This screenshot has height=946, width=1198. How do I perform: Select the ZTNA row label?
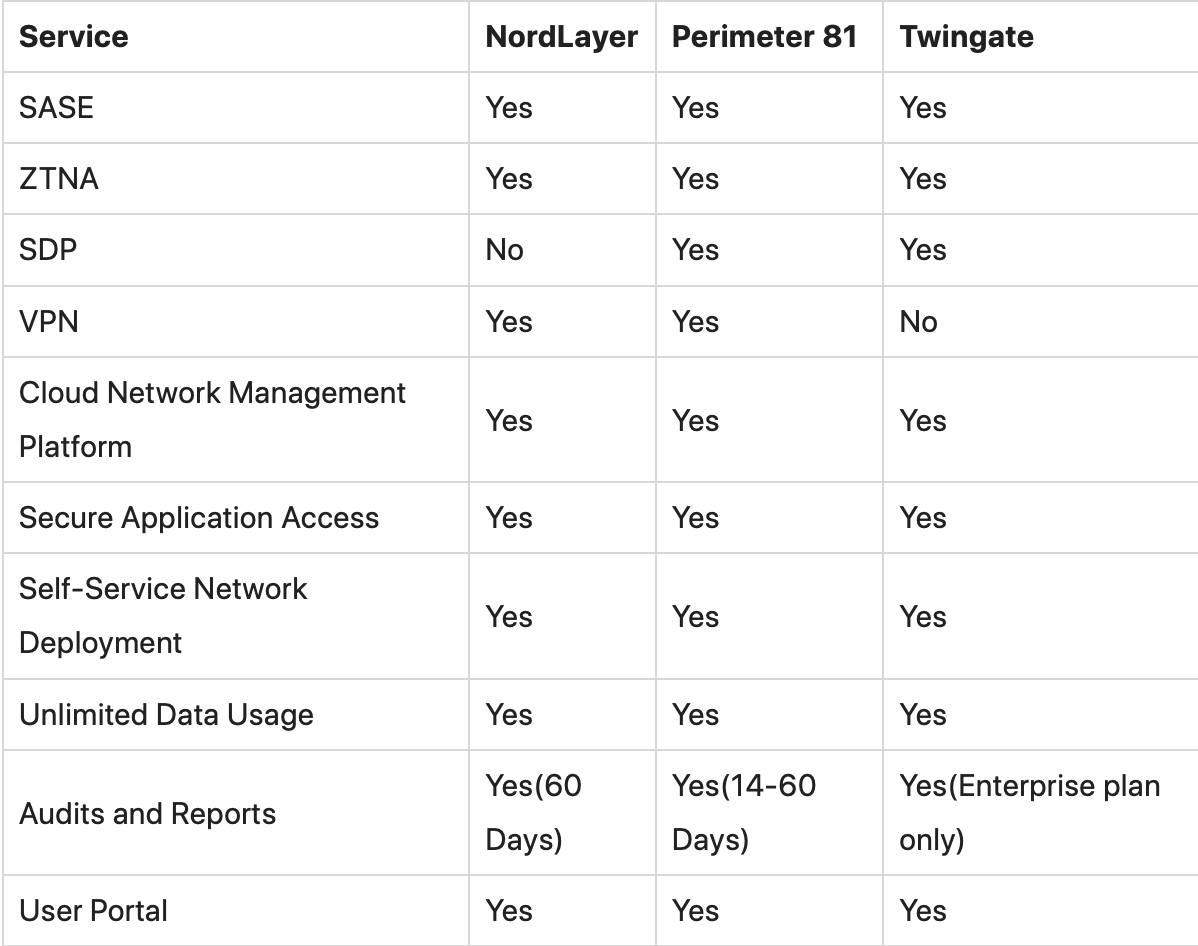coord(59,179)
